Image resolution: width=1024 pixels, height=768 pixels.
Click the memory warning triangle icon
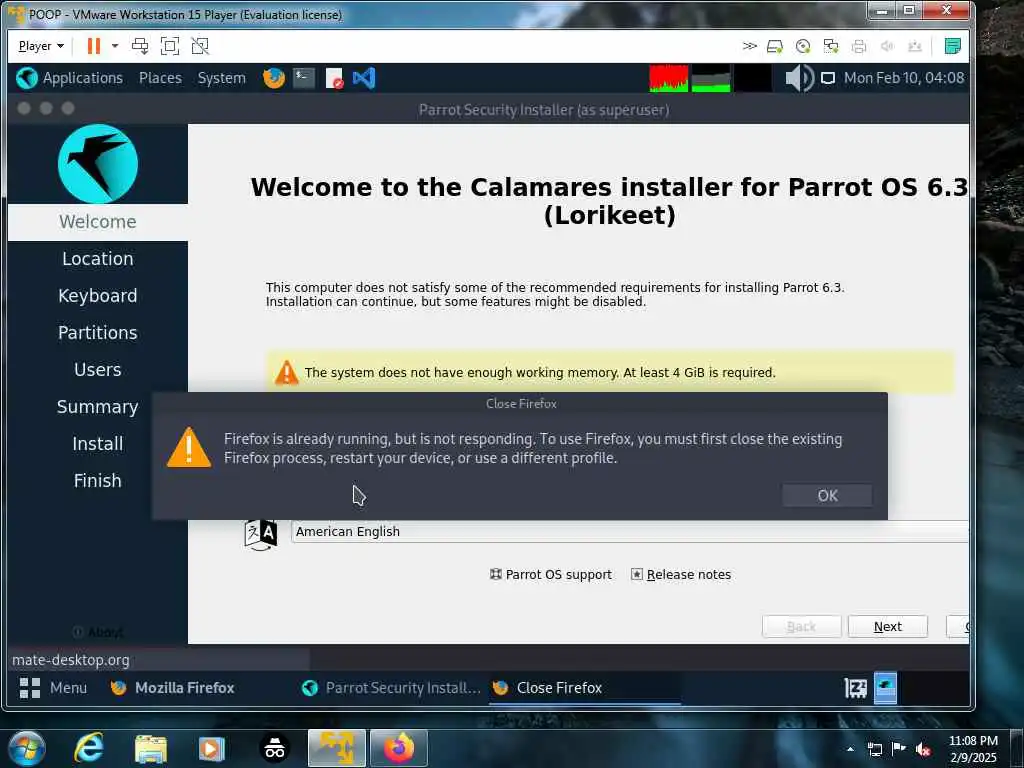[286, 372]
